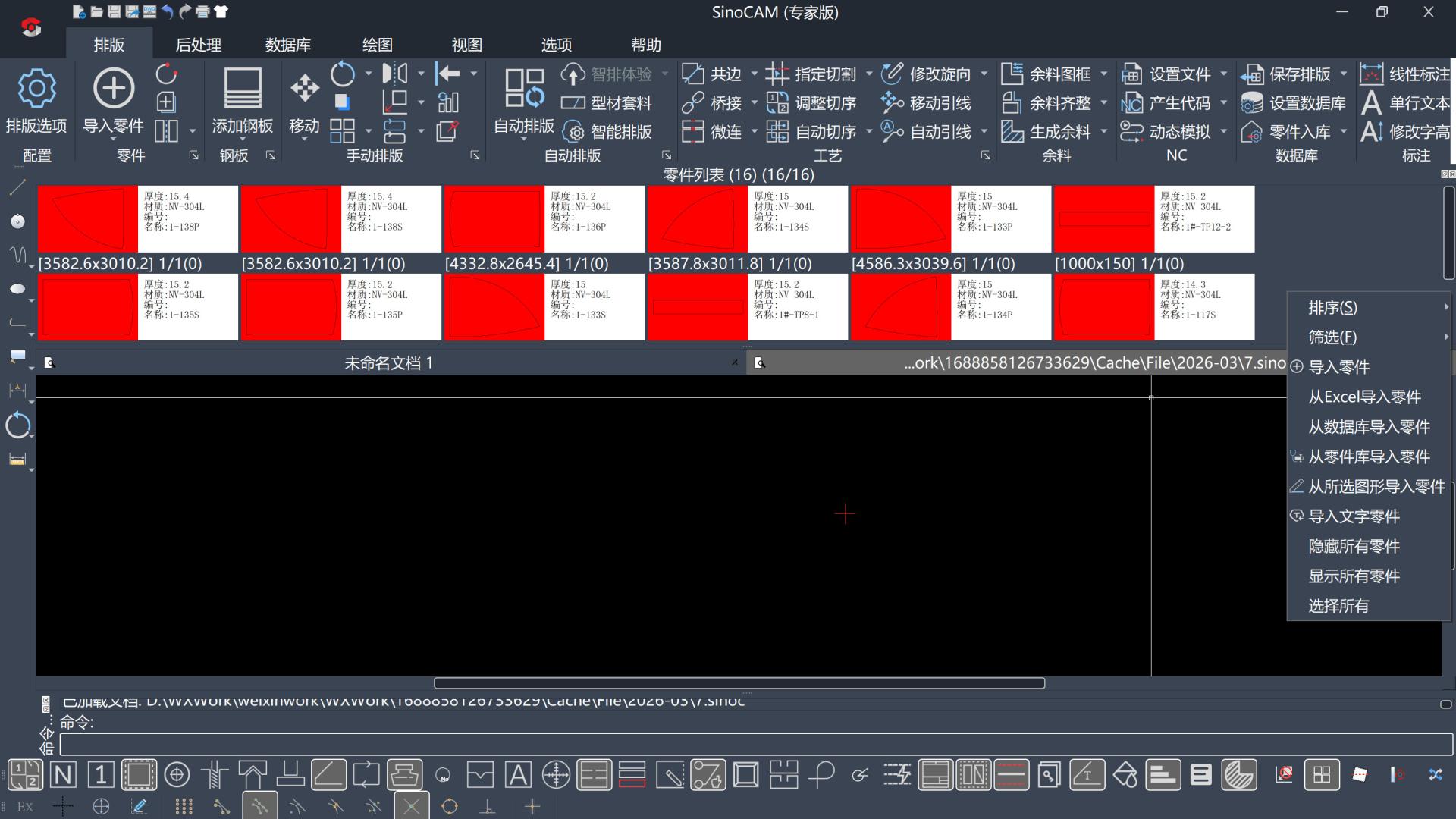The image size is (1456, 819).
Task: Click the 导入零件 plus-circle icon
Action: pyautogui.click(x=113, y=89)
